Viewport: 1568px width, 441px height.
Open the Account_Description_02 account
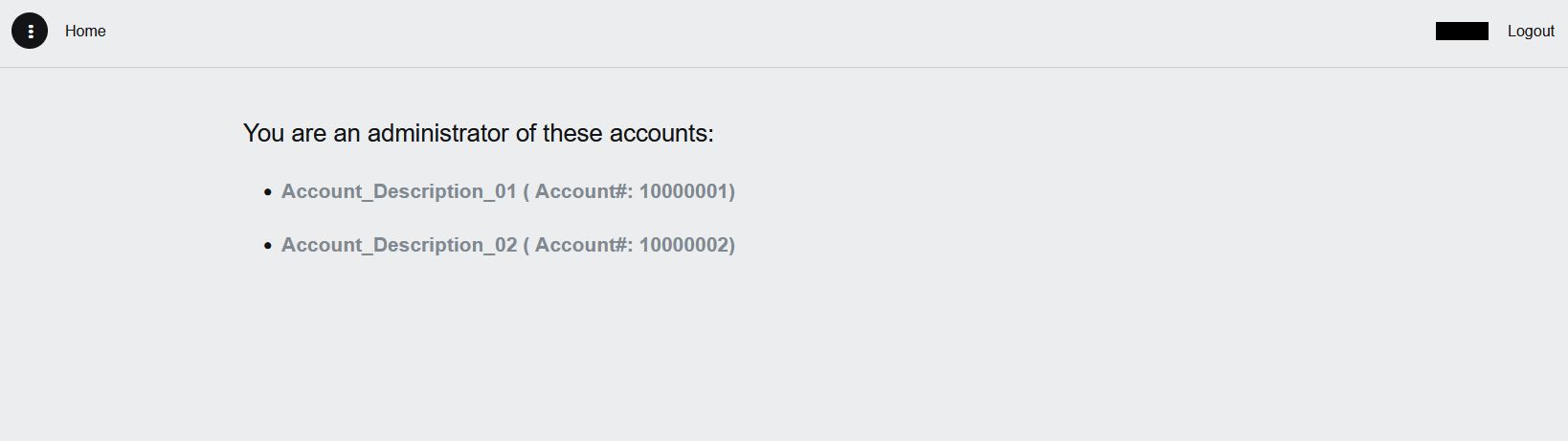(x=398, y=245)
